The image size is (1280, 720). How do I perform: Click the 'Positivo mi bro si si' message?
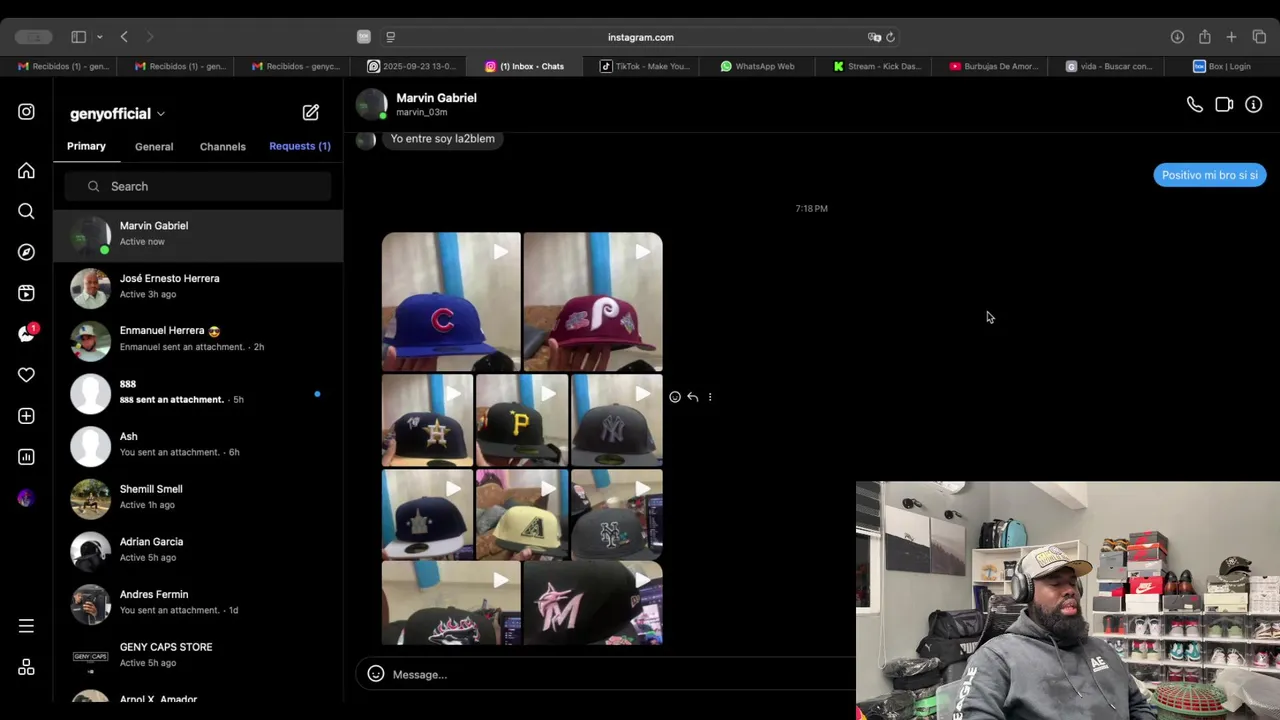[1210, 175]
